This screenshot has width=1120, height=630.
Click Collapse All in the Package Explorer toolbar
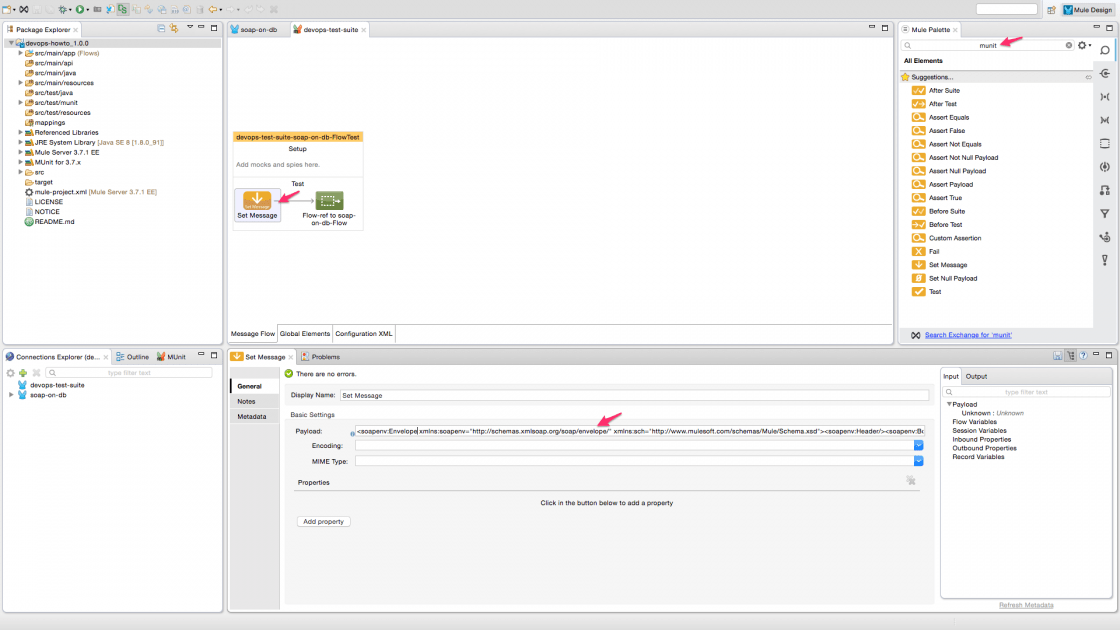click(160, 28)
